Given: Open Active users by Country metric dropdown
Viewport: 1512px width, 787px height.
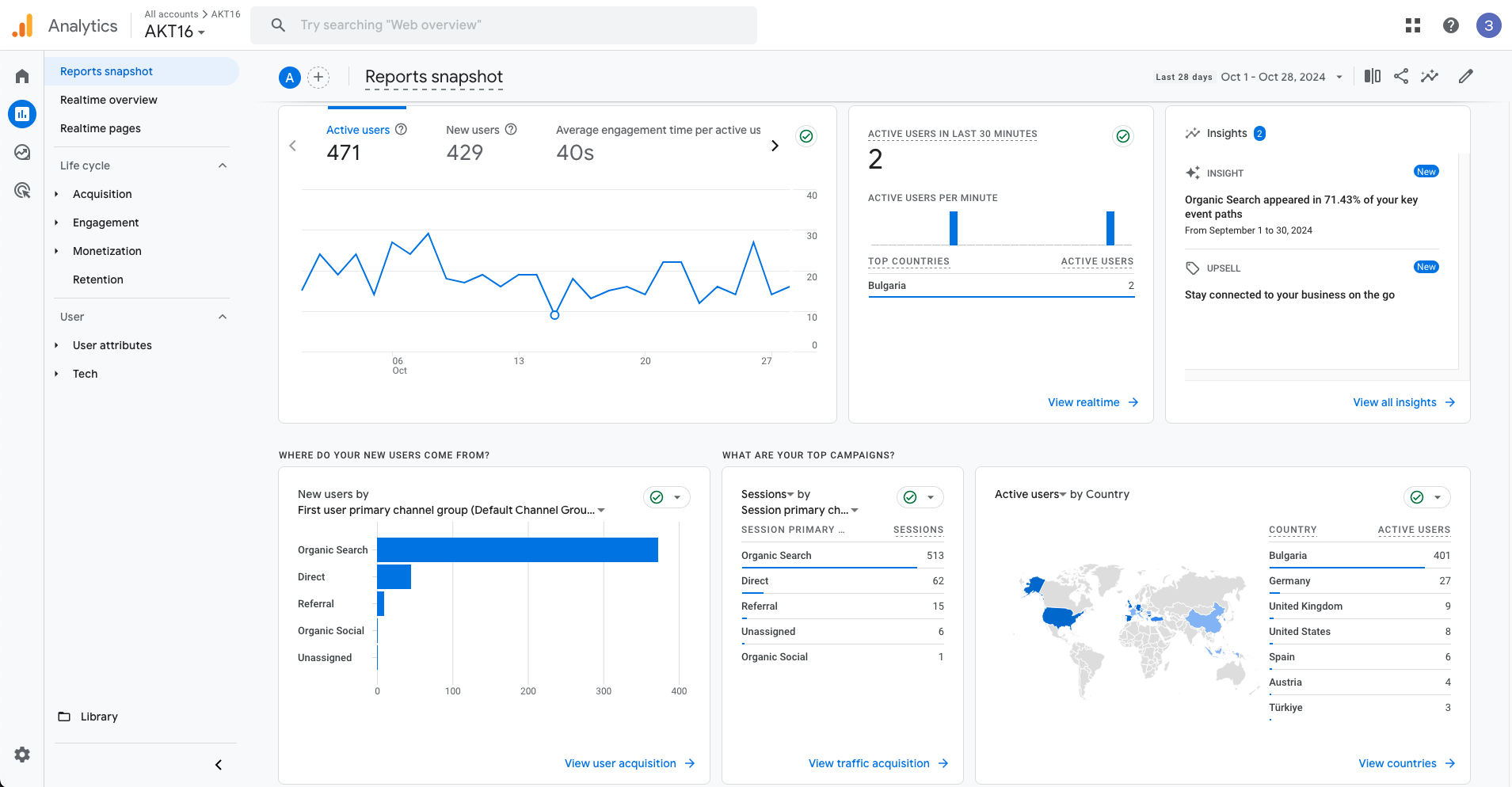Looking at the screenshot, I should point(1030,494).
